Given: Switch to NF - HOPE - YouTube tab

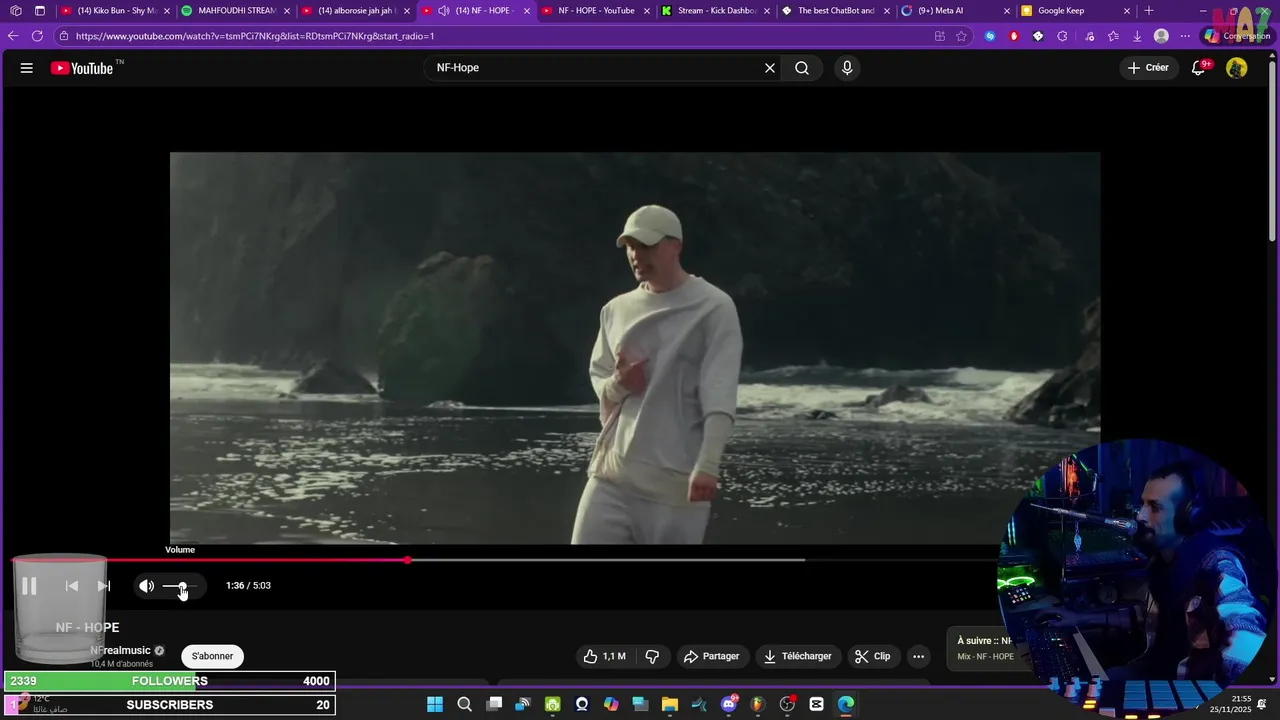Looking at the screenshot, I should tap(595, 11).
